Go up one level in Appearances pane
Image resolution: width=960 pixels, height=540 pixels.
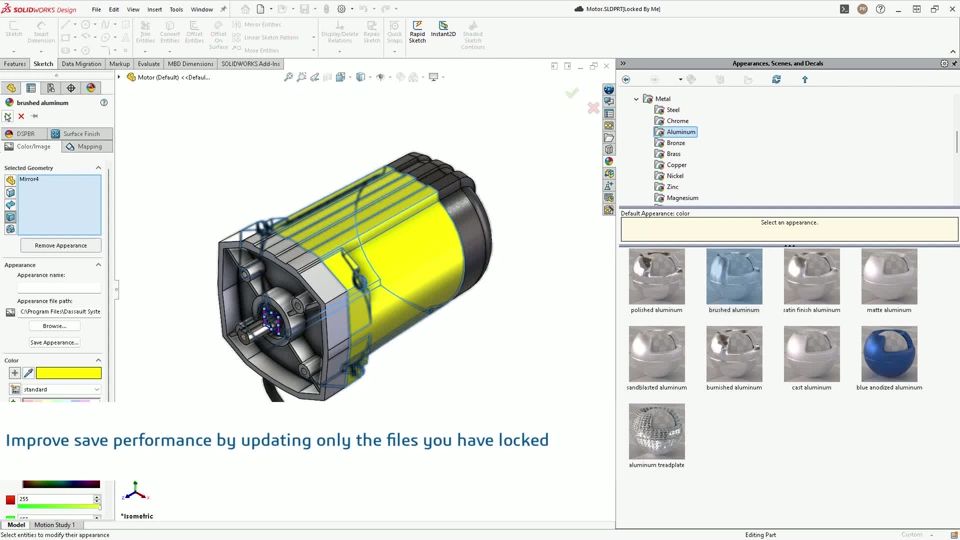coord(805,80)
